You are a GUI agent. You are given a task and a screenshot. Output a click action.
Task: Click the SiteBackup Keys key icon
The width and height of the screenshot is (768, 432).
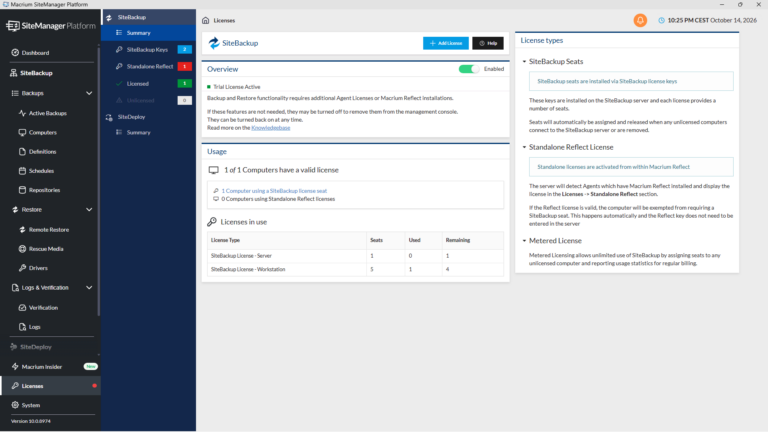pos(119,49)
